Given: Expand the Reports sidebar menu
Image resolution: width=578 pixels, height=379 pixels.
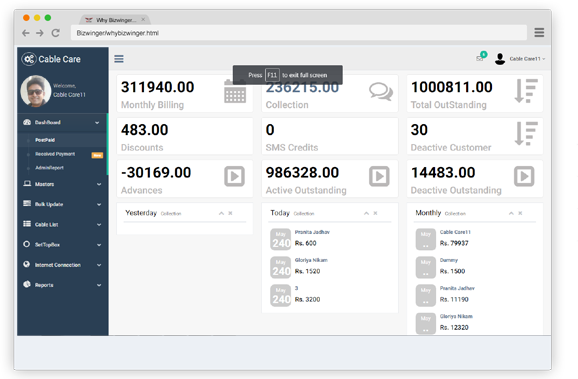Looking at the screenshot, I should coord(62,285).
